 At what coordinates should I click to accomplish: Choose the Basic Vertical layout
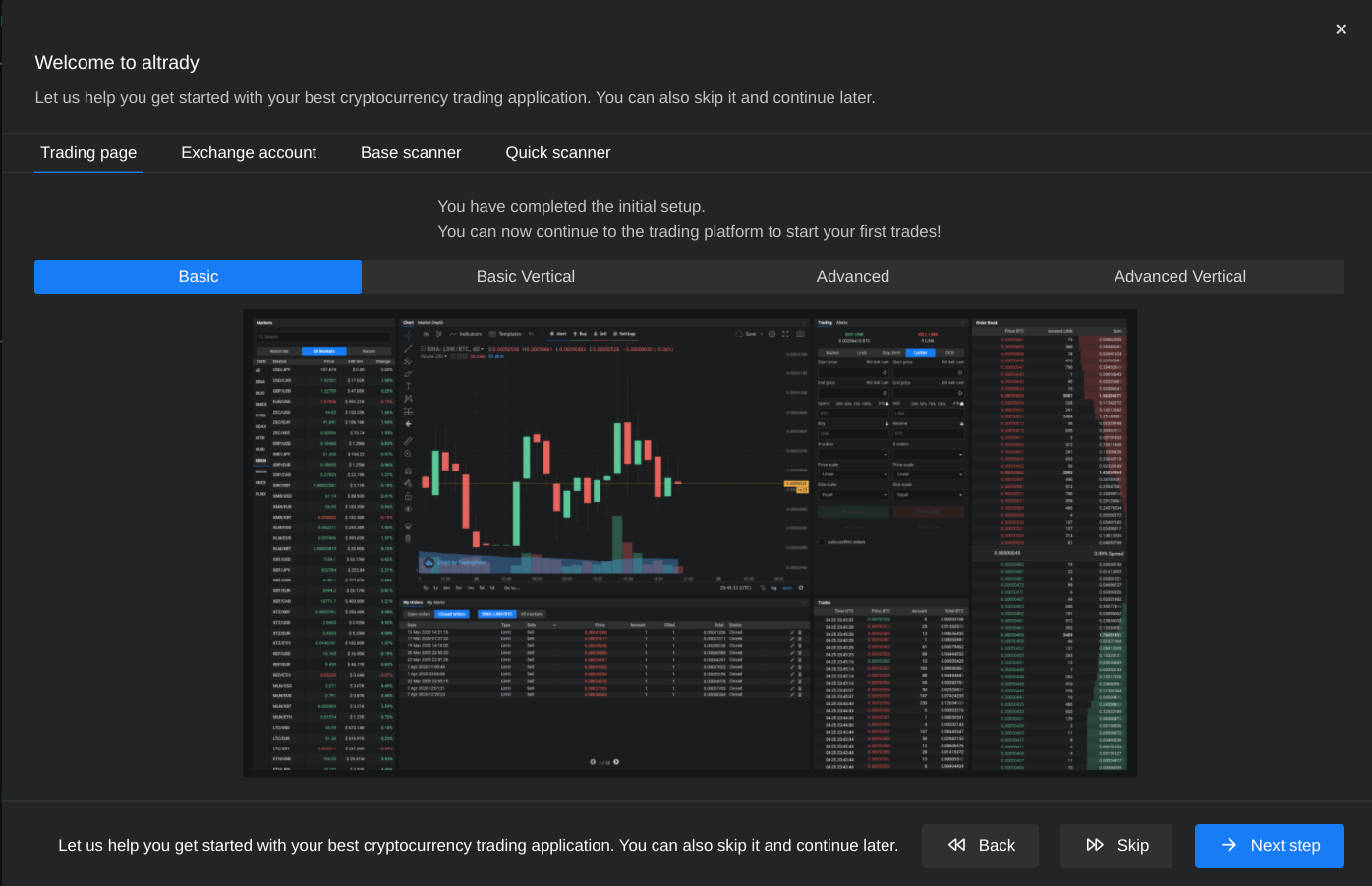coord(526,277)
